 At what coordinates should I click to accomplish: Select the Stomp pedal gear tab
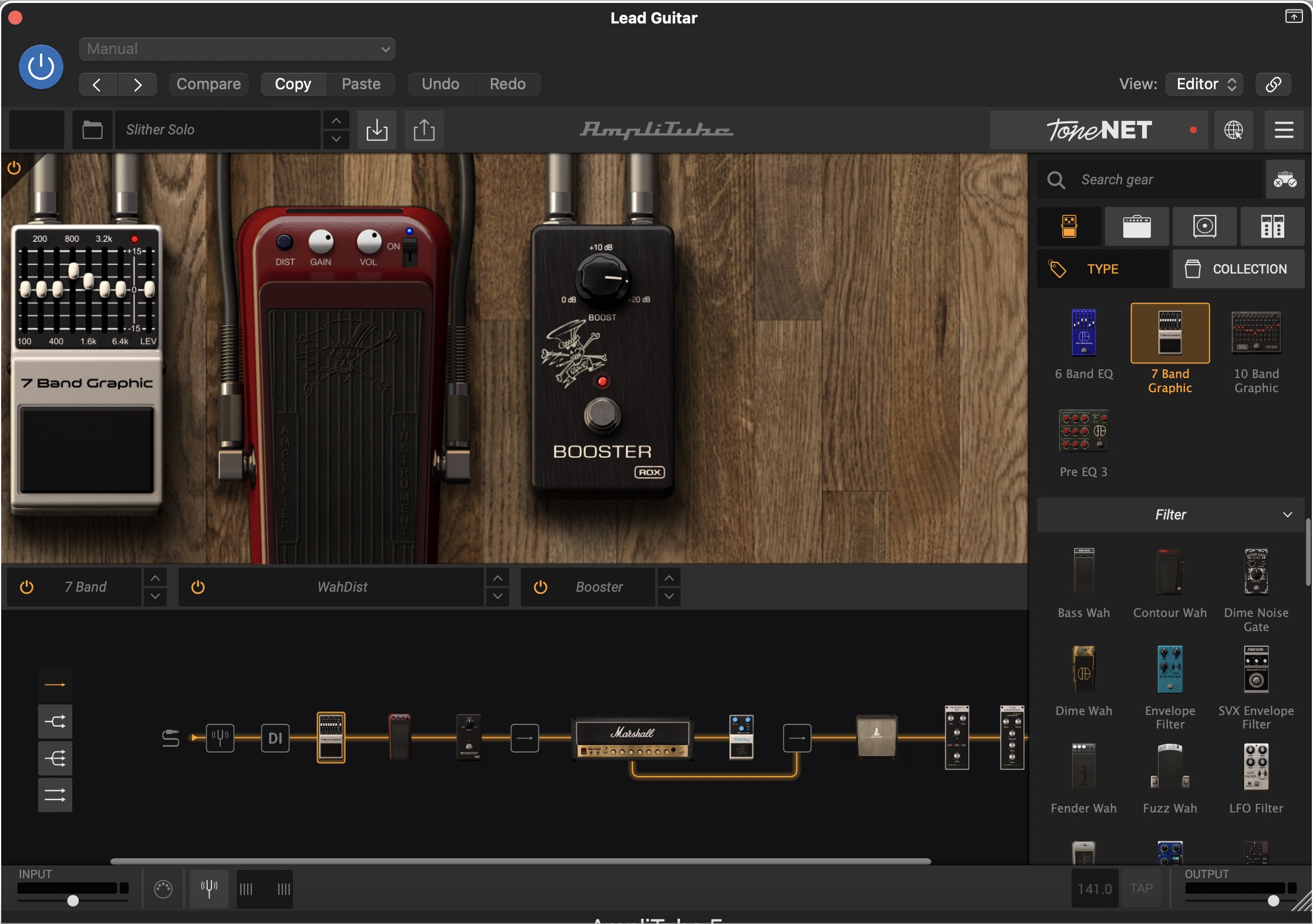[x=1069, y=226]
